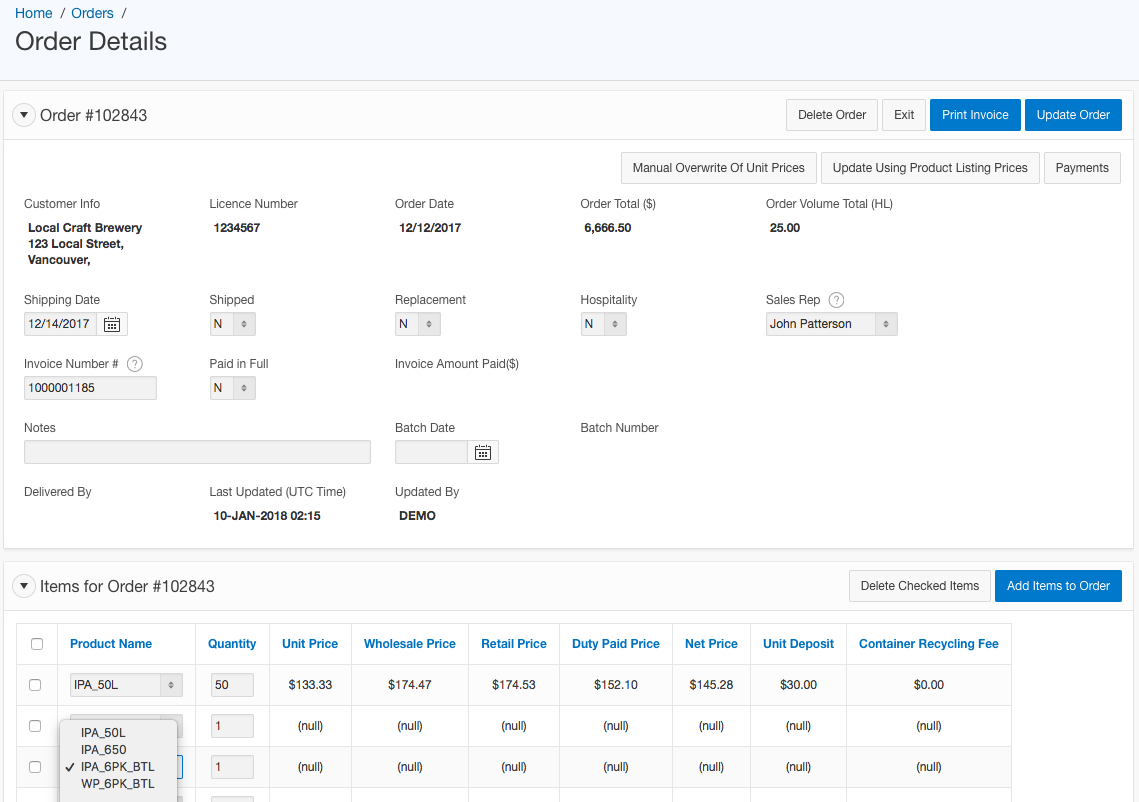Check the IPA_50L row checkbox
Viewport: 1139px width, 802px height.
point(35,685)
